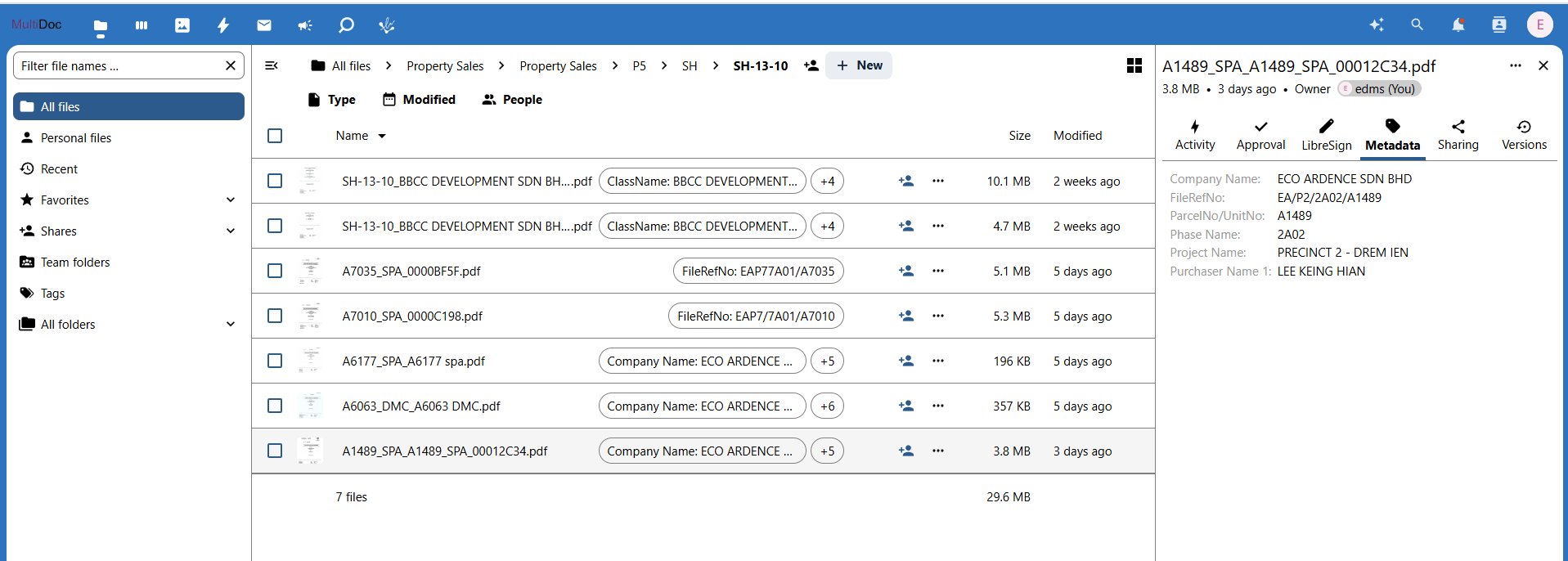Switch to grid view layout

(1134, 65)
